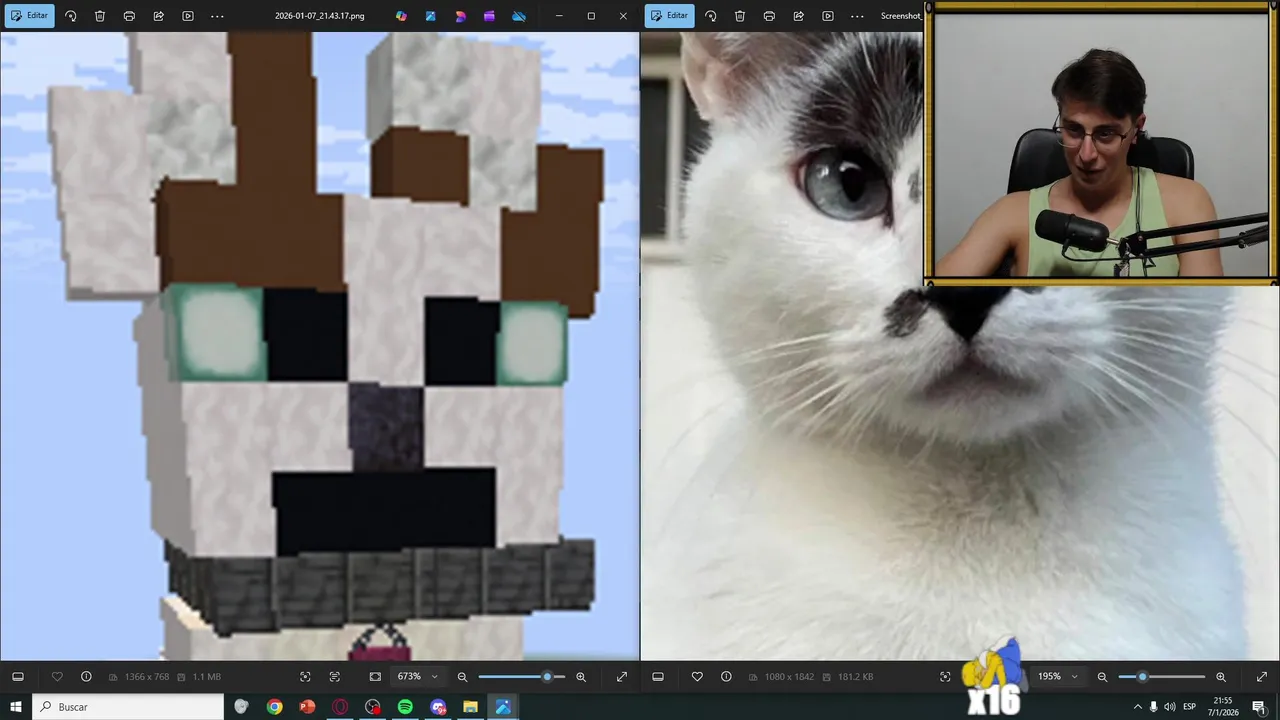
Task: Open PowerPoint from the taskbar
Action: point(307,707)
